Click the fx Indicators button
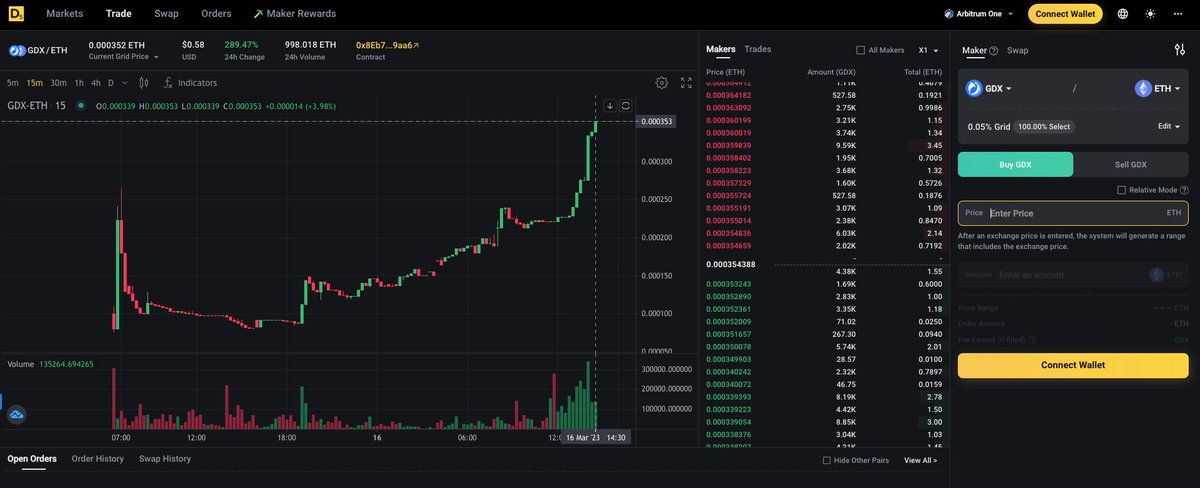The height and width of the screenshot is (488, 1200). pyautogui.click(x=190, y=83)
